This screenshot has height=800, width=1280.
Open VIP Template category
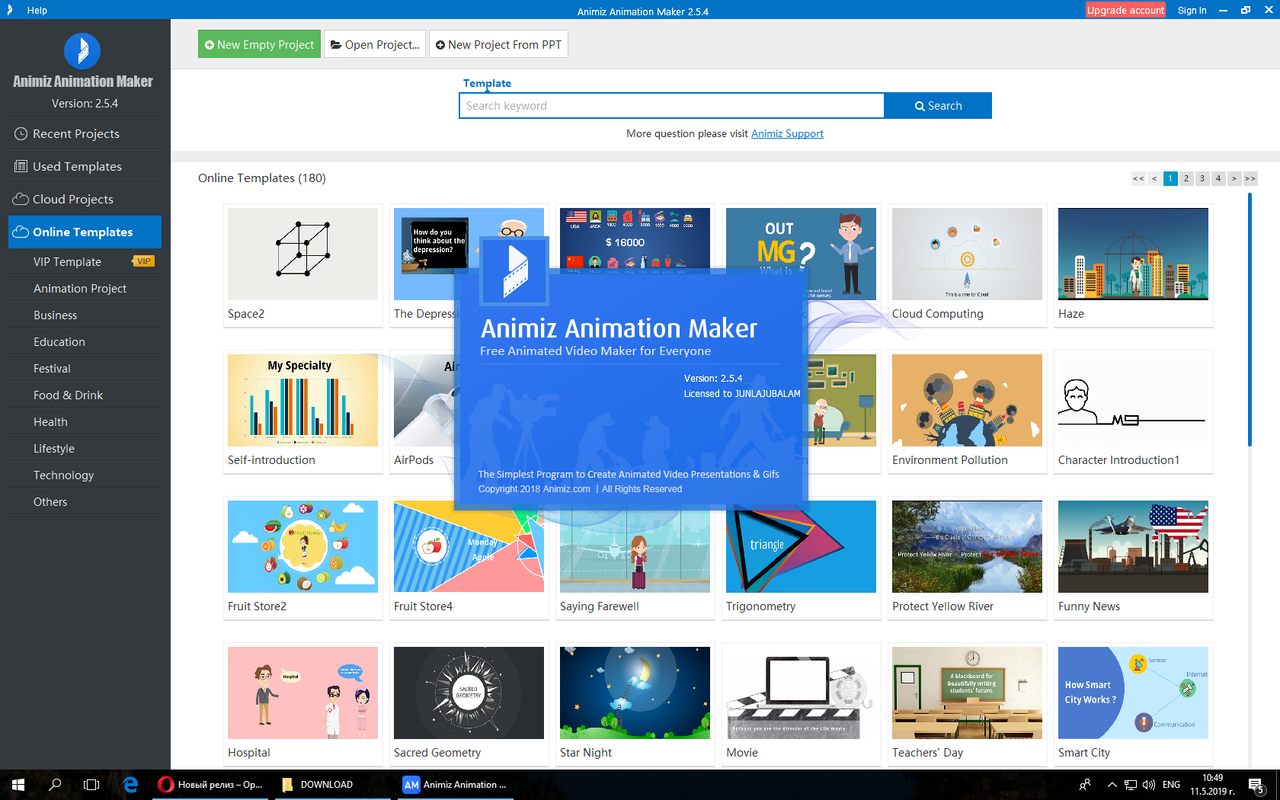[x=67, y=262]
